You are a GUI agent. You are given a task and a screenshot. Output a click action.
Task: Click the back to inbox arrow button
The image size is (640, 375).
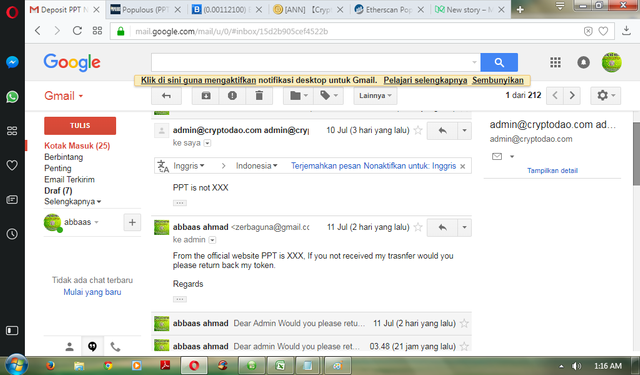[x=166, y=96]
